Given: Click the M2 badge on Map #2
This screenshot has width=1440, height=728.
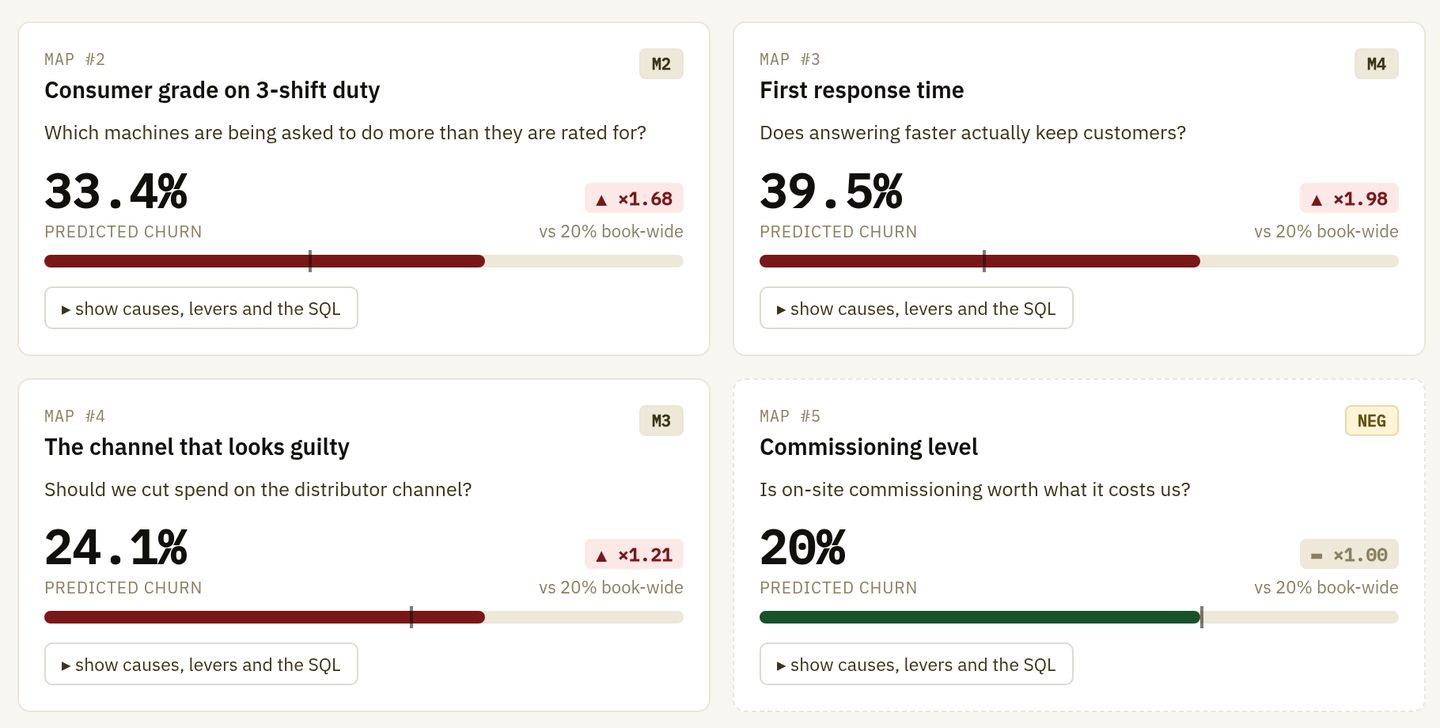Looking at the screenshot, I should [x=661, y=64].
